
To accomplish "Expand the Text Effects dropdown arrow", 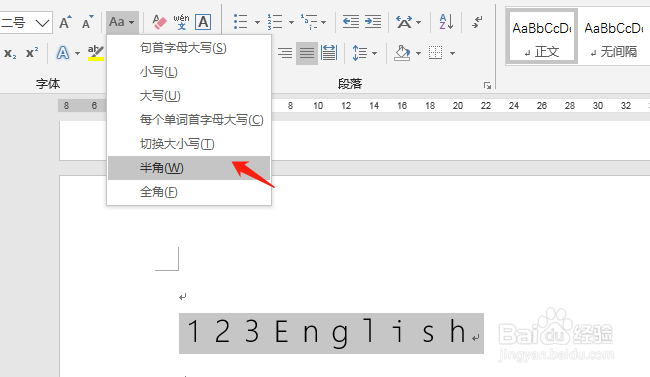I will (77, 54).
